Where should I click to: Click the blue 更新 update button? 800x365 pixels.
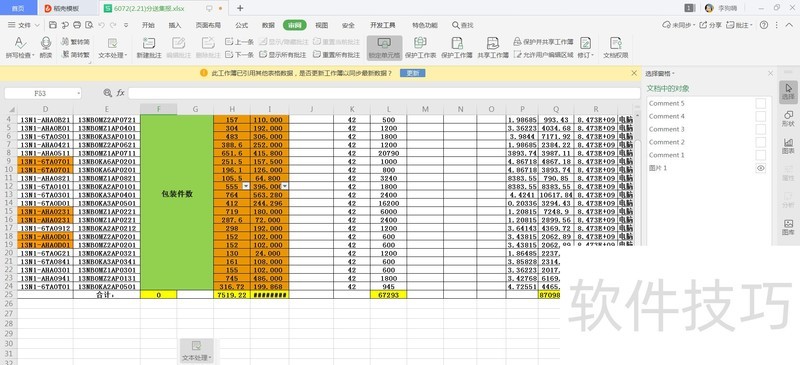click(412, 73)
